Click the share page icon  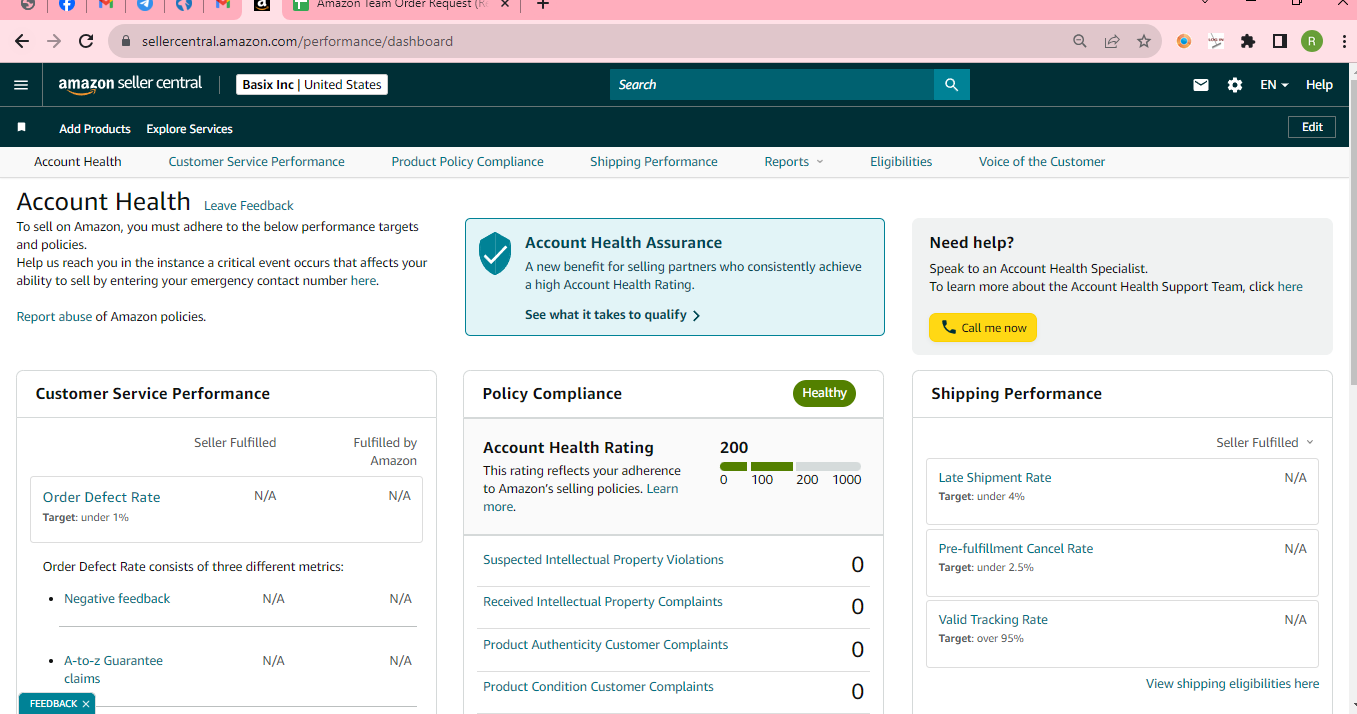tap(1111, 41)
